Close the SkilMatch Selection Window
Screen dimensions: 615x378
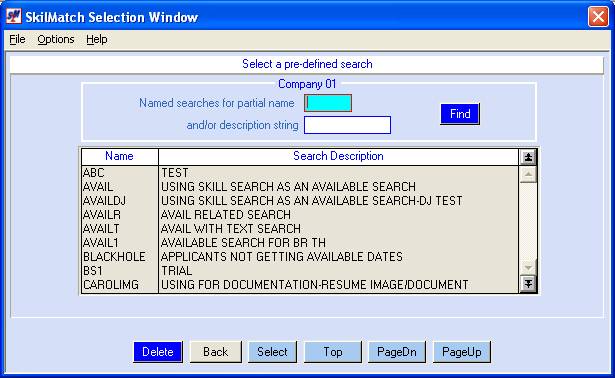coord(598,17)
